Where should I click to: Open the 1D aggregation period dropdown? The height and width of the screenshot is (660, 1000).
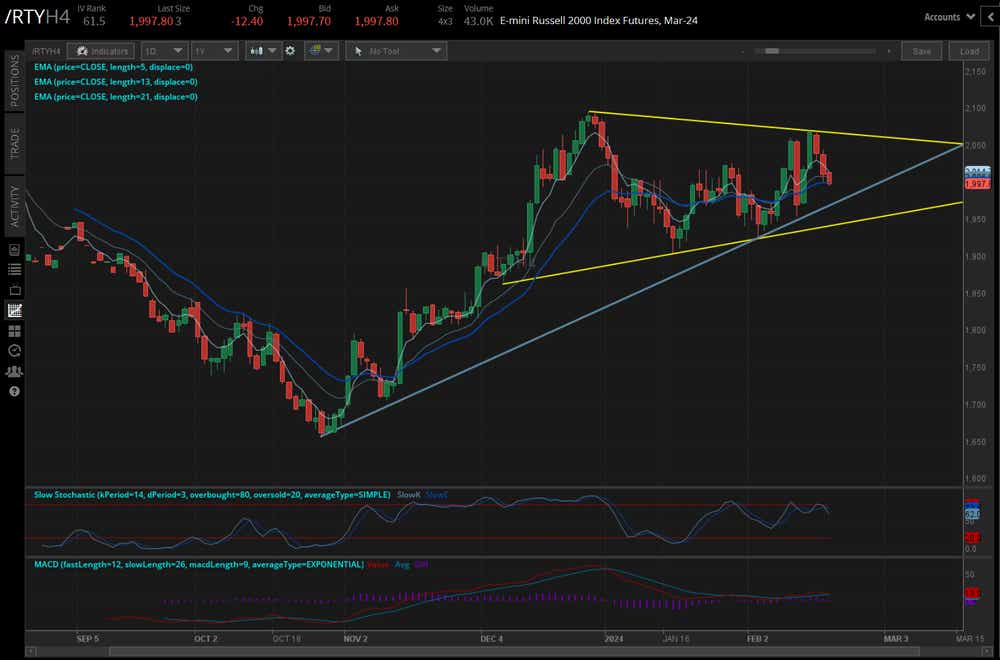click(x=164, y=51)
